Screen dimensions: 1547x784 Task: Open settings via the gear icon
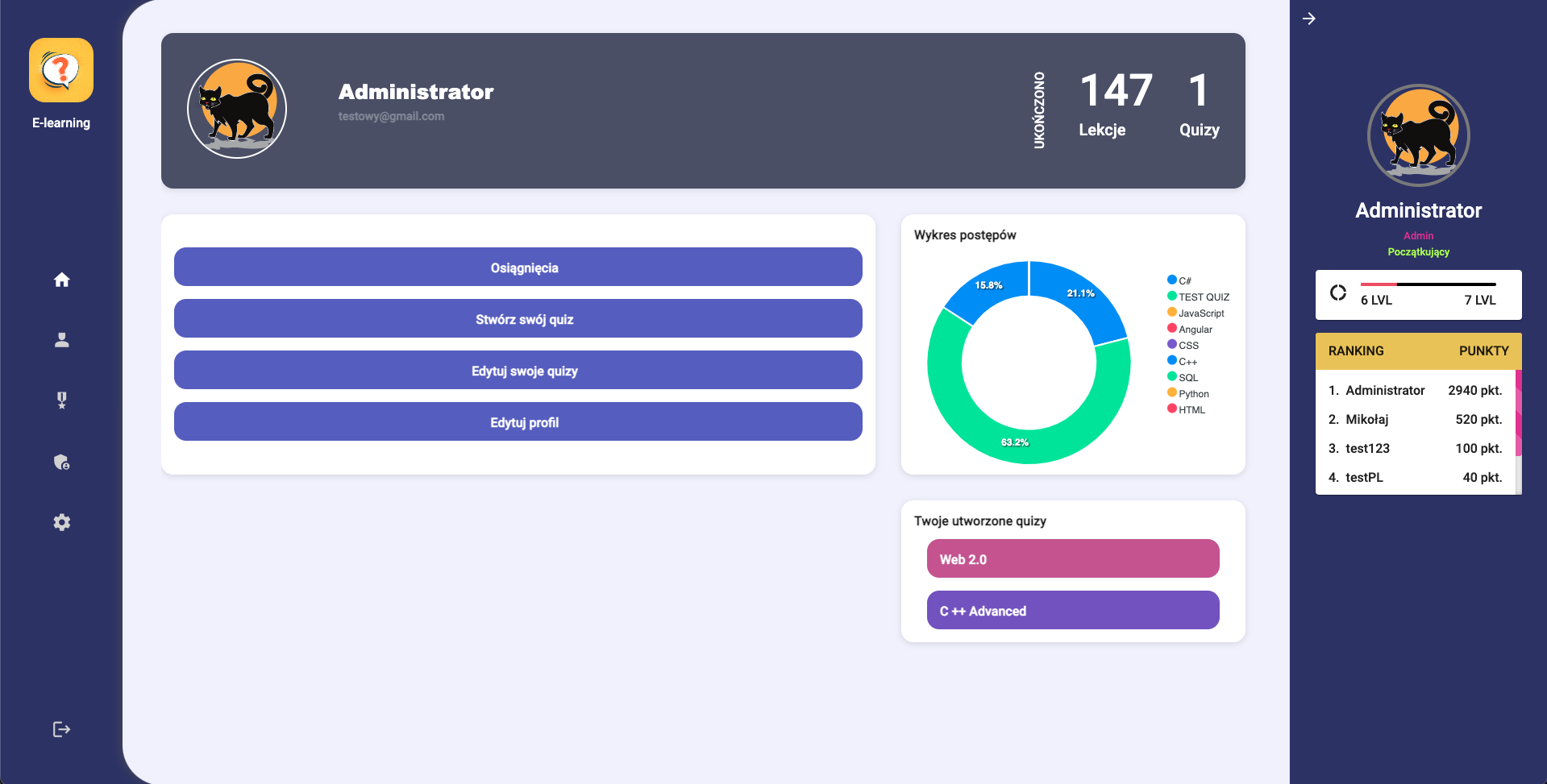[61, 522]
